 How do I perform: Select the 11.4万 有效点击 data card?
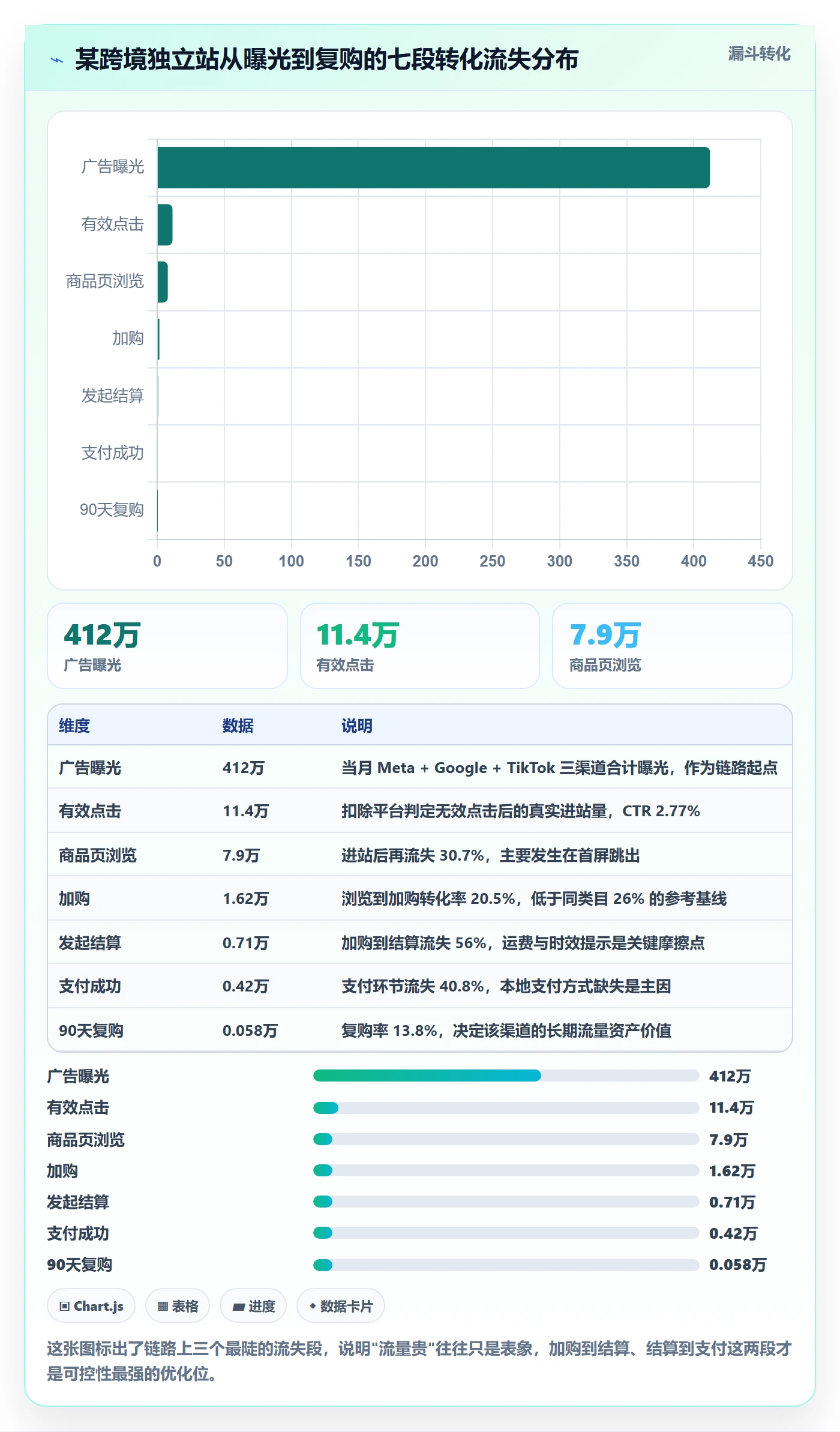coord(420,646)
